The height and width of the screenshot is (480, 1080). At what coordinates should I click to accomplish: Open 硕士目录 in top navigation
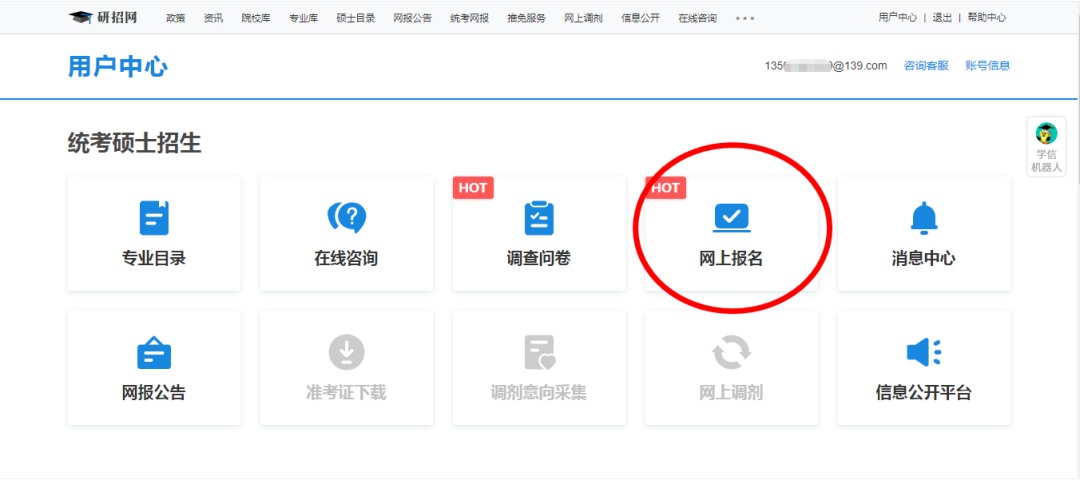[x=355, y=18]
